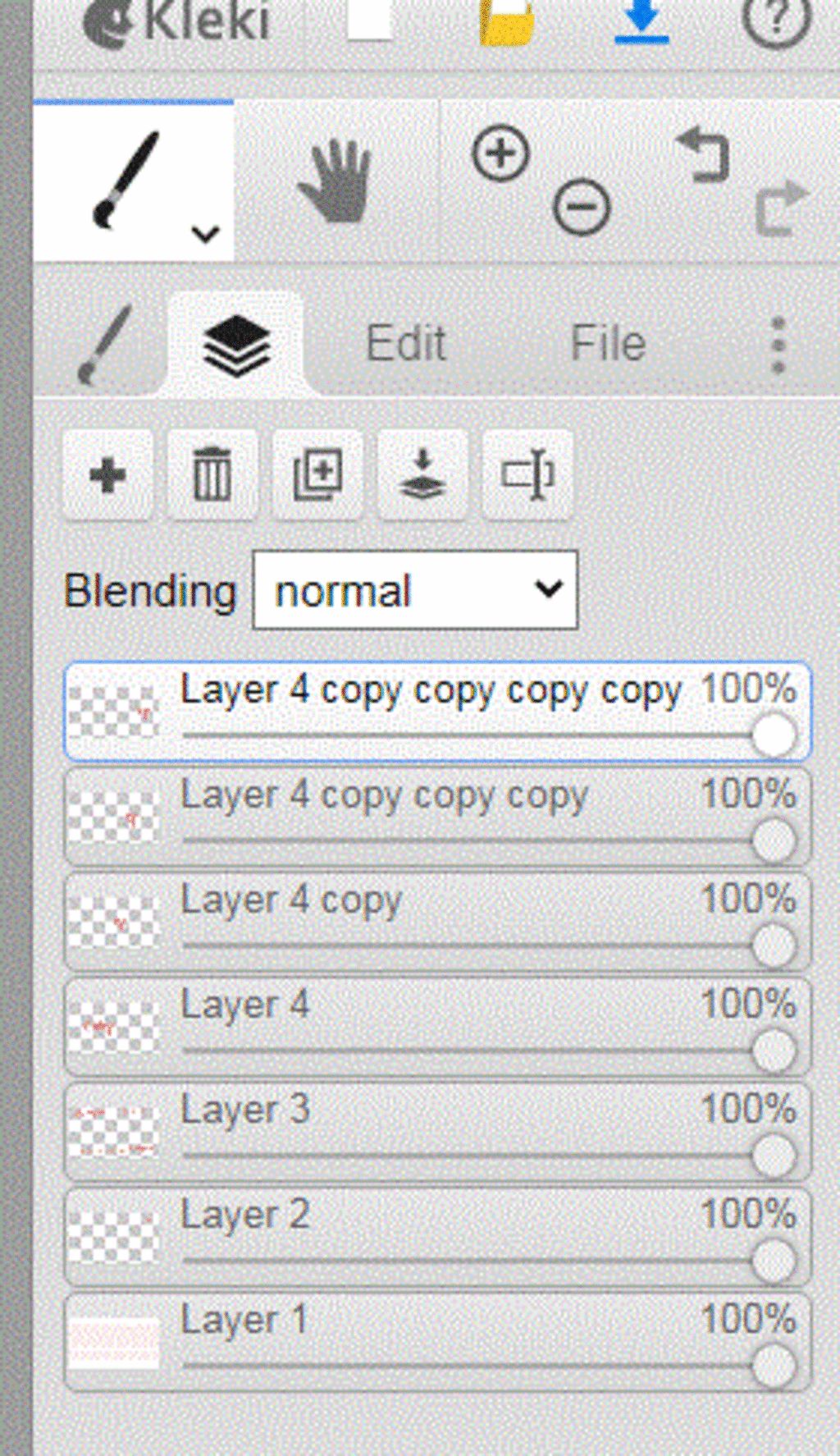Switch to the Edit tab

(405, 343)
